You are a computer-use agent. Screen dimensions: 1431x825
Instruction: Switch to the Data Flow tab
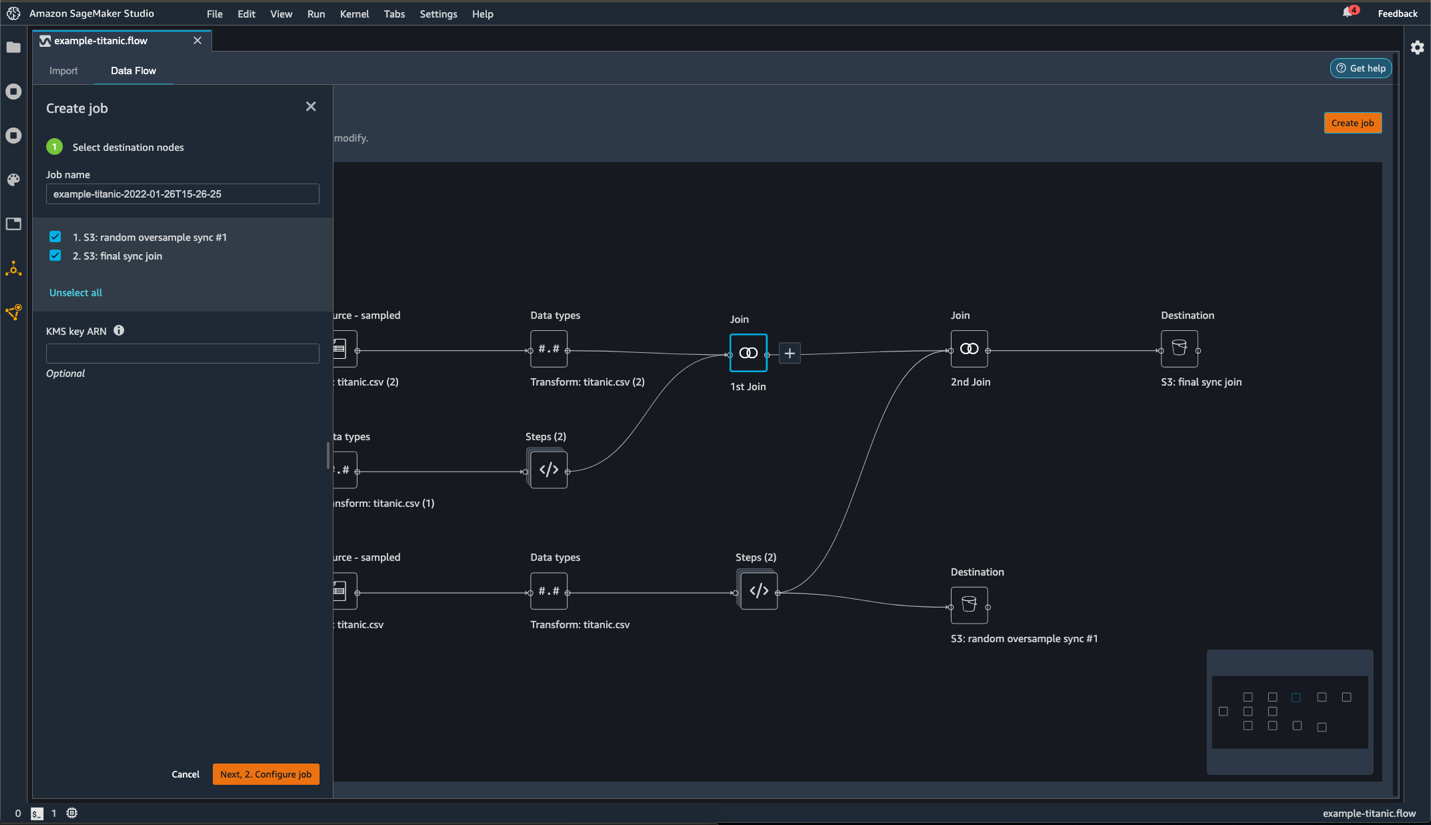(133, 71)
